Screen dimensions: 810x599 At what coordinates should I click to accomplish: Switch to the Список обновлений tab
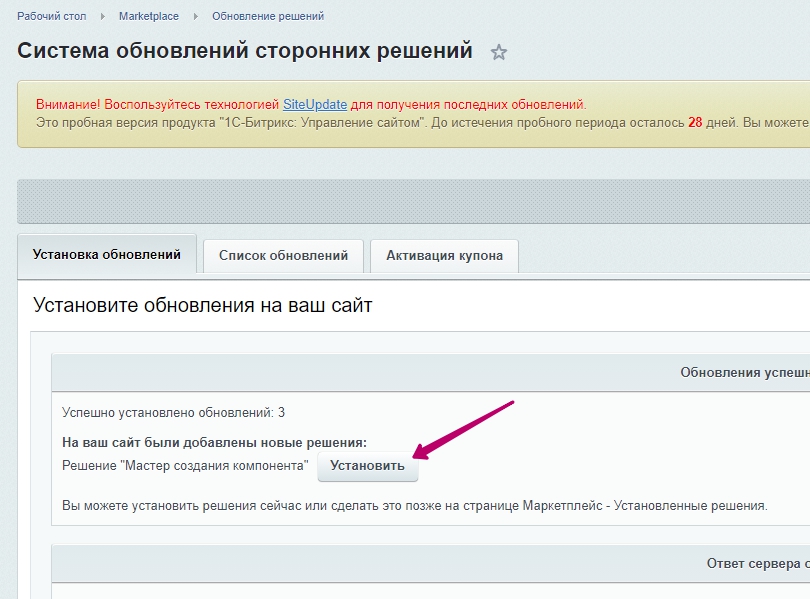tap(283, 256)
